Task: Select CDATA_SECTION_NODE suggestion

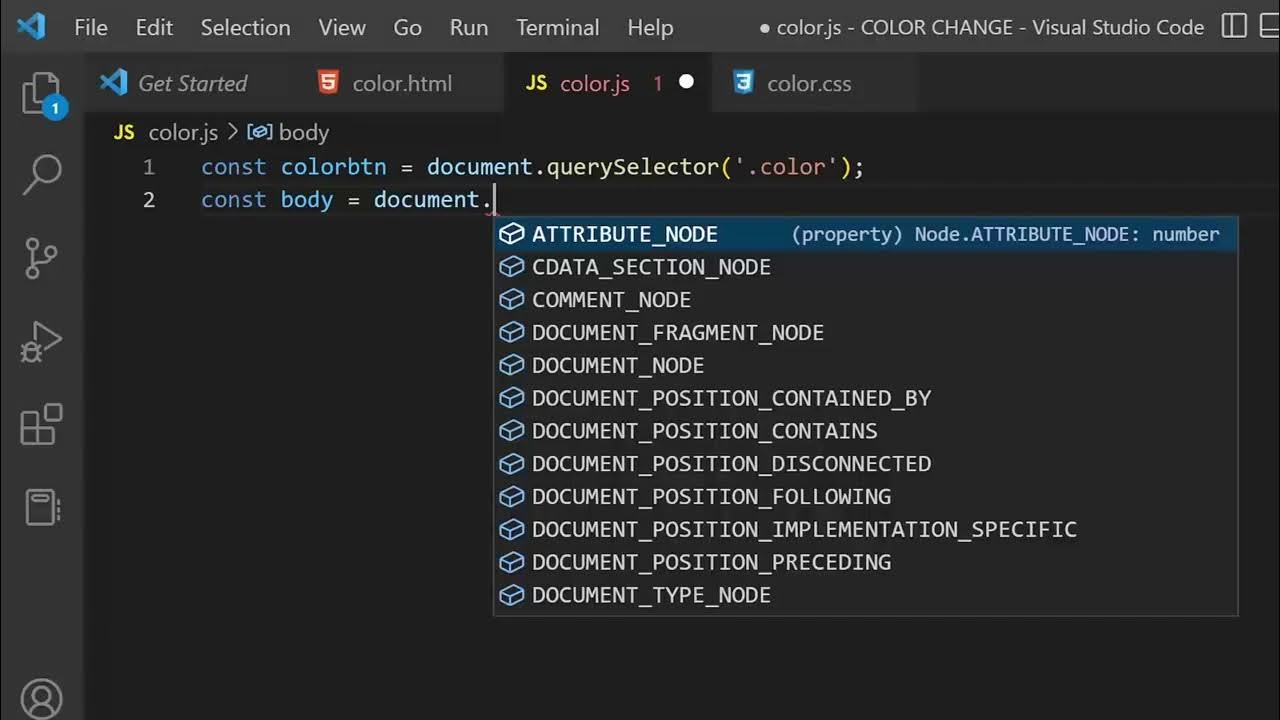Action: click(x=866, y=267)
